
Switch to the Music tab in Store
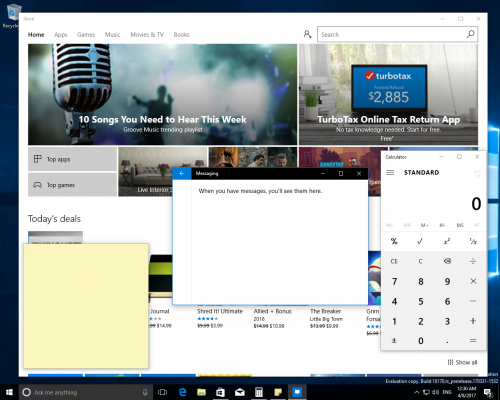112,35
